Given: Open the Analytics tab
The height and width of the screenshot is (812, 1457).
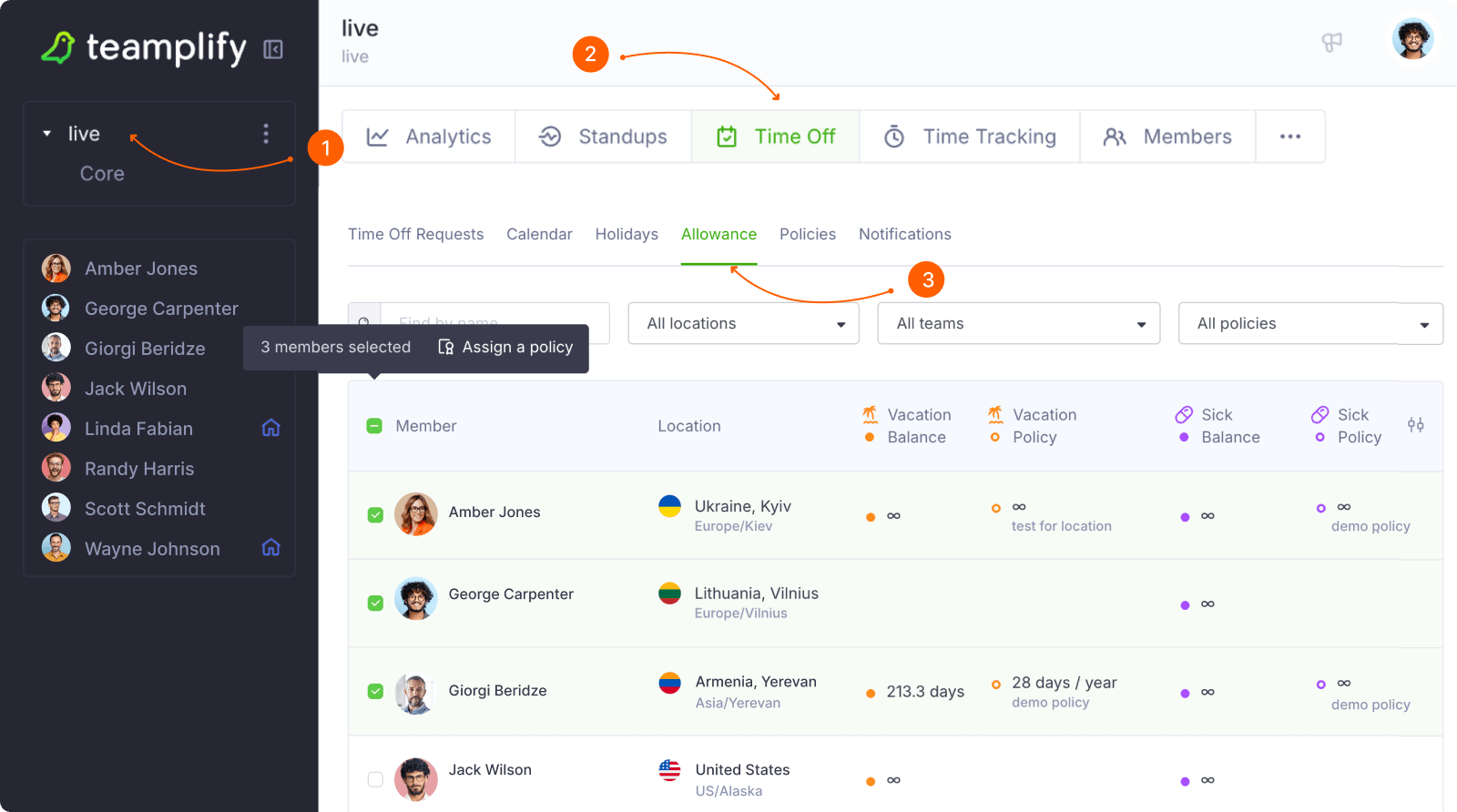Looking at the screenshot, I should (429, 137).
